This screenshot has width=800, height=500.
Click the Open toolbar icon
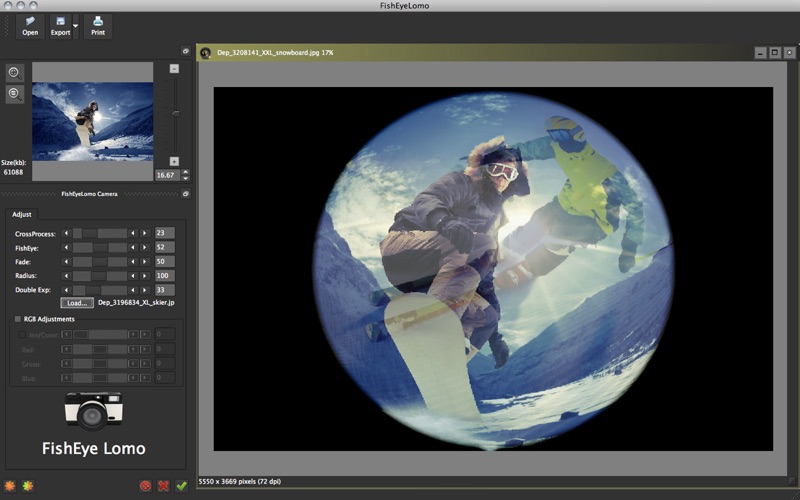click(x=30, y=21)
